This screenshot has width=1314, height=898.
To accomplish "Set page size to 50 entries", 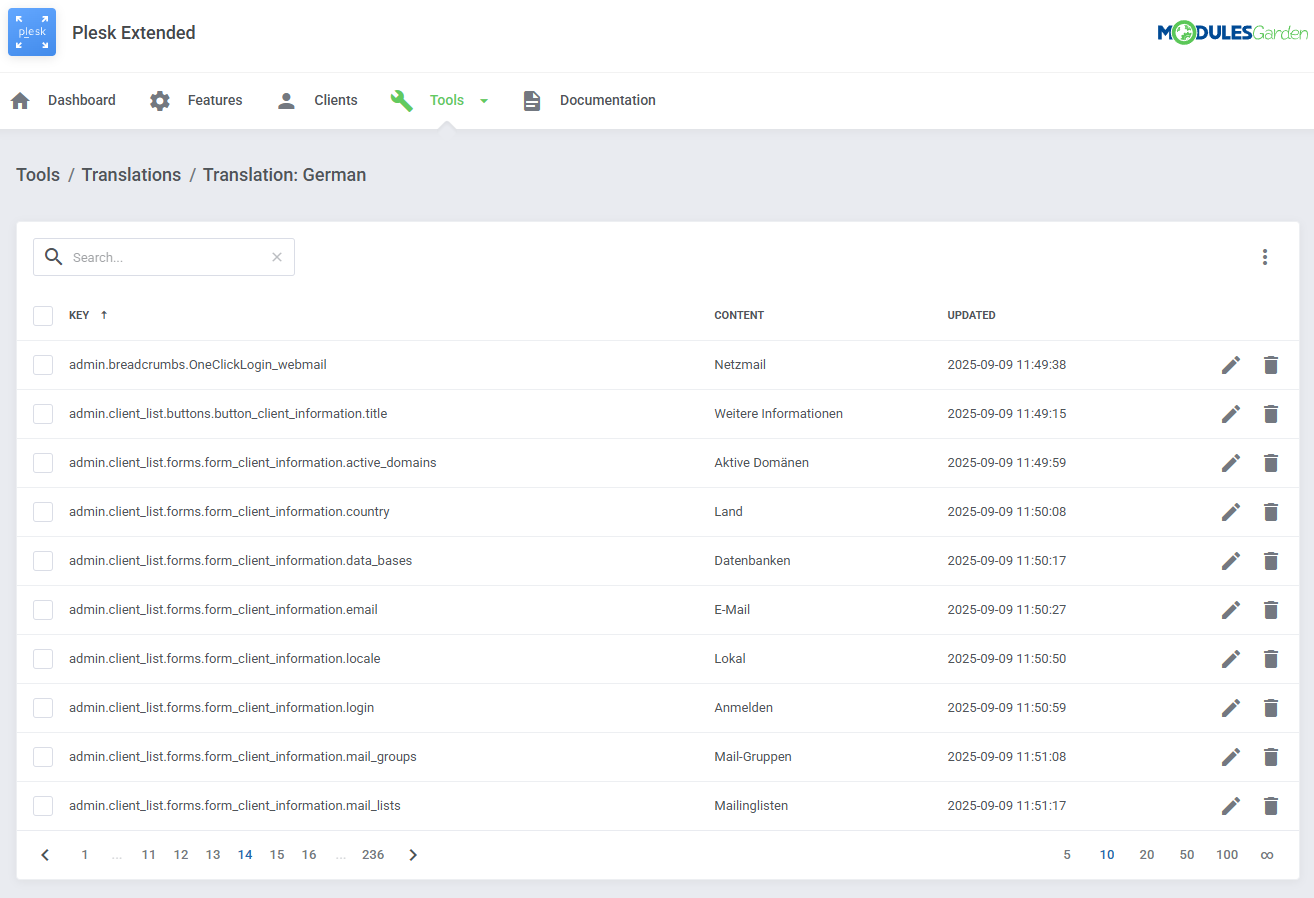I will pos(1187,854).
